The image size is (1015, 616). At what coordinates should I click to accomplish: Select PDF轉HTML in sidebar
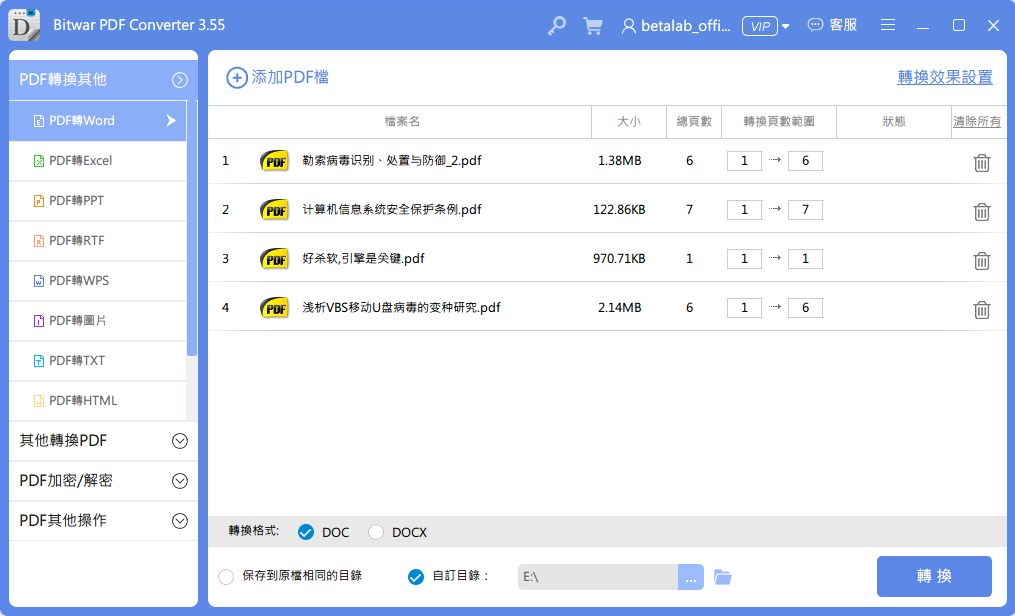[98, 401]
